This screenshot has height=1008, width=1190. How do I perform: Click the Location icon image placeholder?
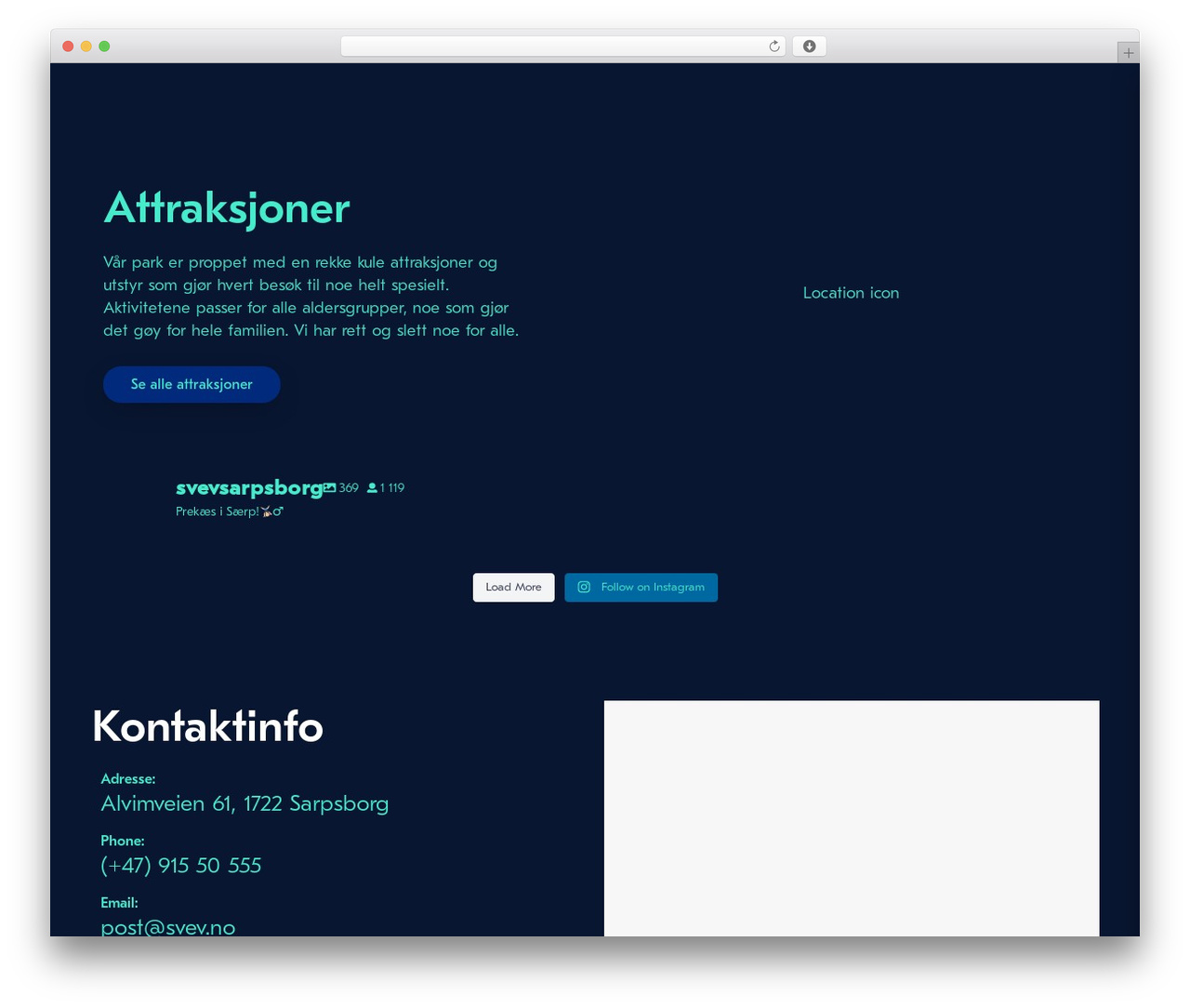pyautogui.click(x=851, y=293)
